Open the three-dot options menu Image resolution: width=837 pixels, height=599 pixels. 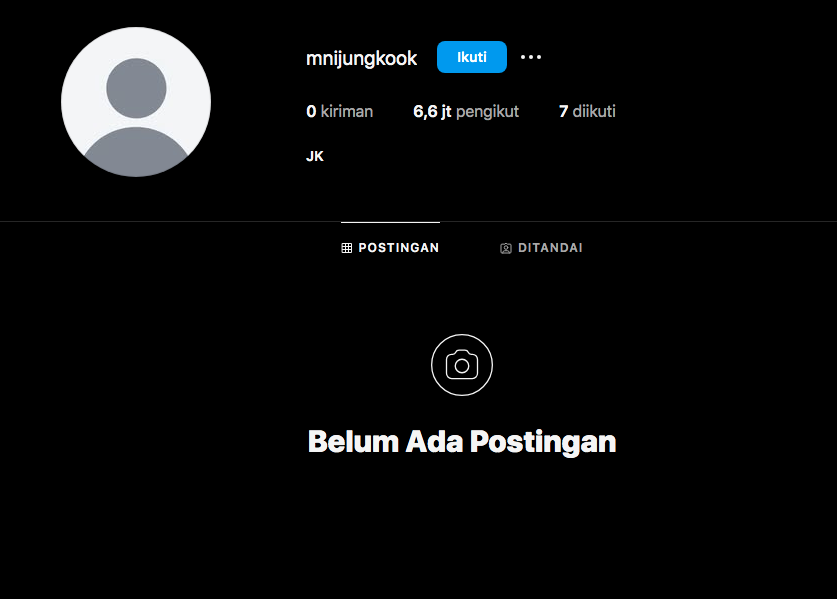531,57
